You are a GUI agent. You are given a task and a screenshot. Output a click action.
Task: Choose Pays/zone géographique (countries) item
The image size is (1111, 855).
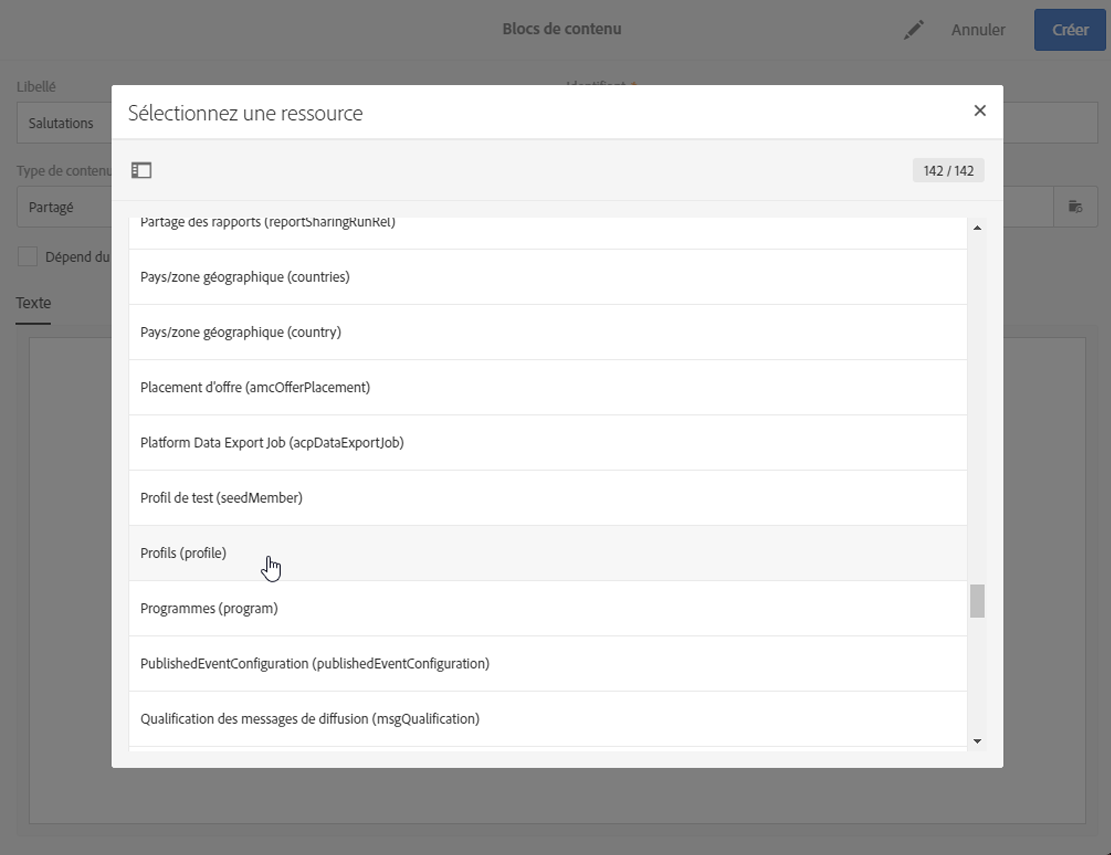click(245, 277)
